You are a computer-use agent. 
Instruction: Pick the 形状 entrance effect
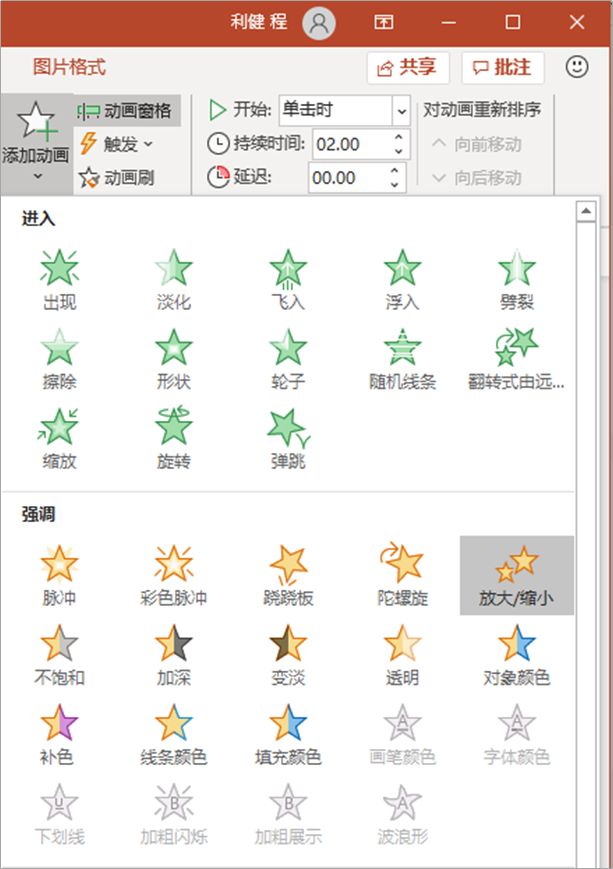(173, 359)
